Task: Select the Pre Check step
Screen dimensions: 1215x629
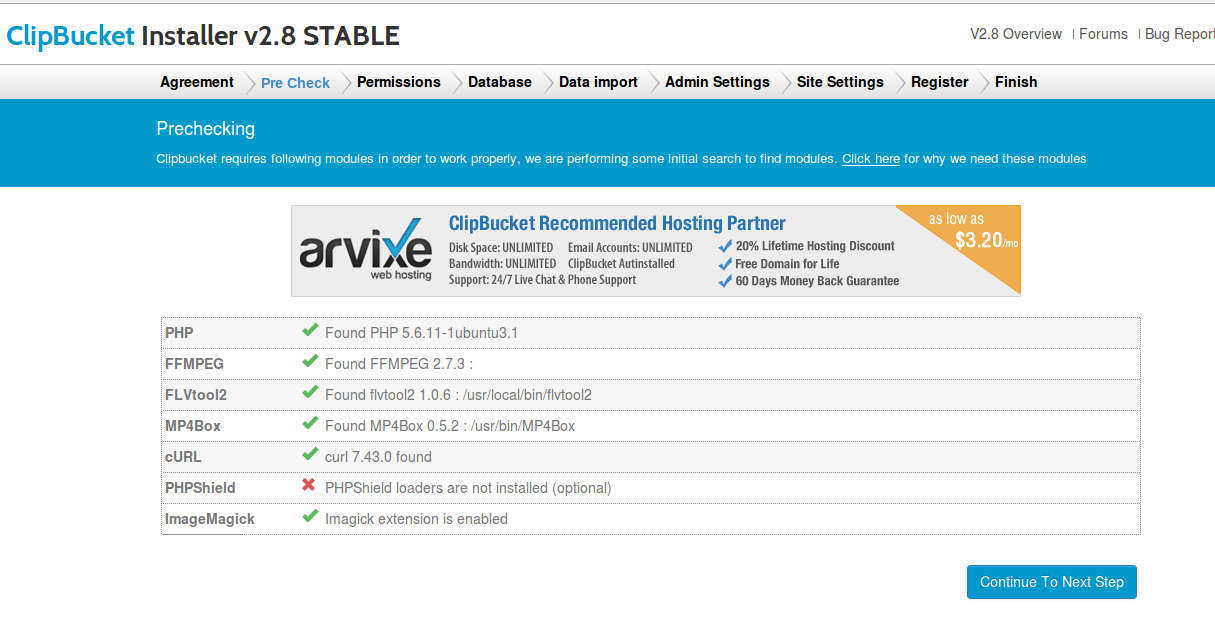Action: click(x=295, y=83)
